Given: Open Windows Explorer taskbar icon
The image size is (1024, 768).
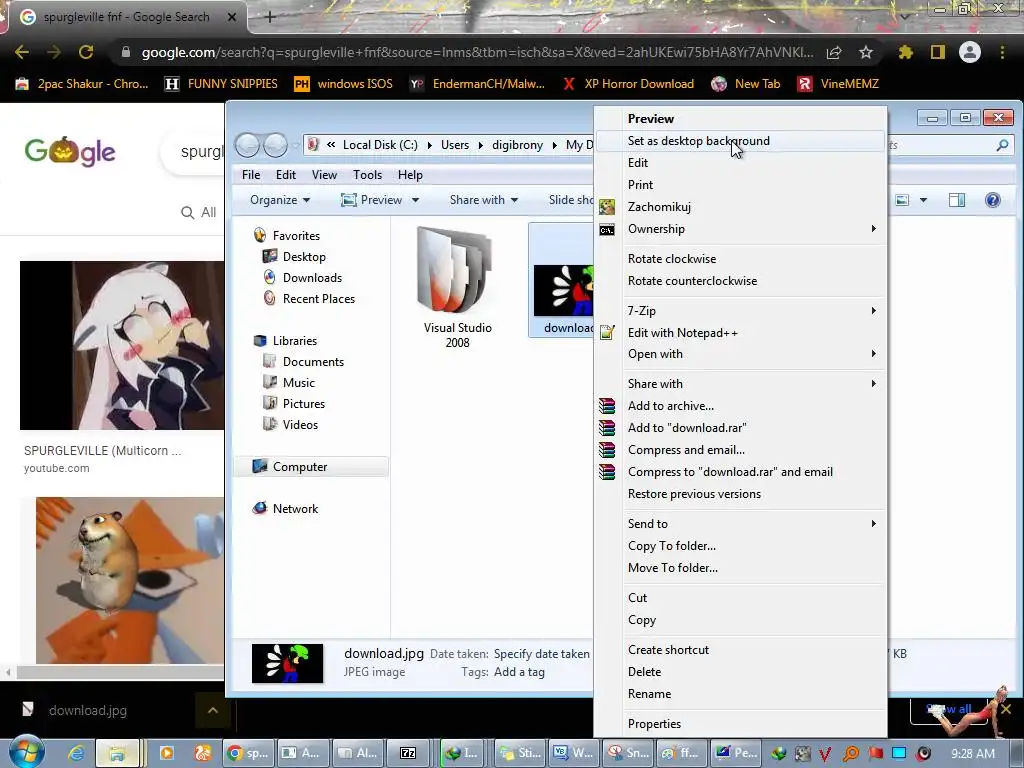Looking at the screenshot, I should tap(118, 753).
